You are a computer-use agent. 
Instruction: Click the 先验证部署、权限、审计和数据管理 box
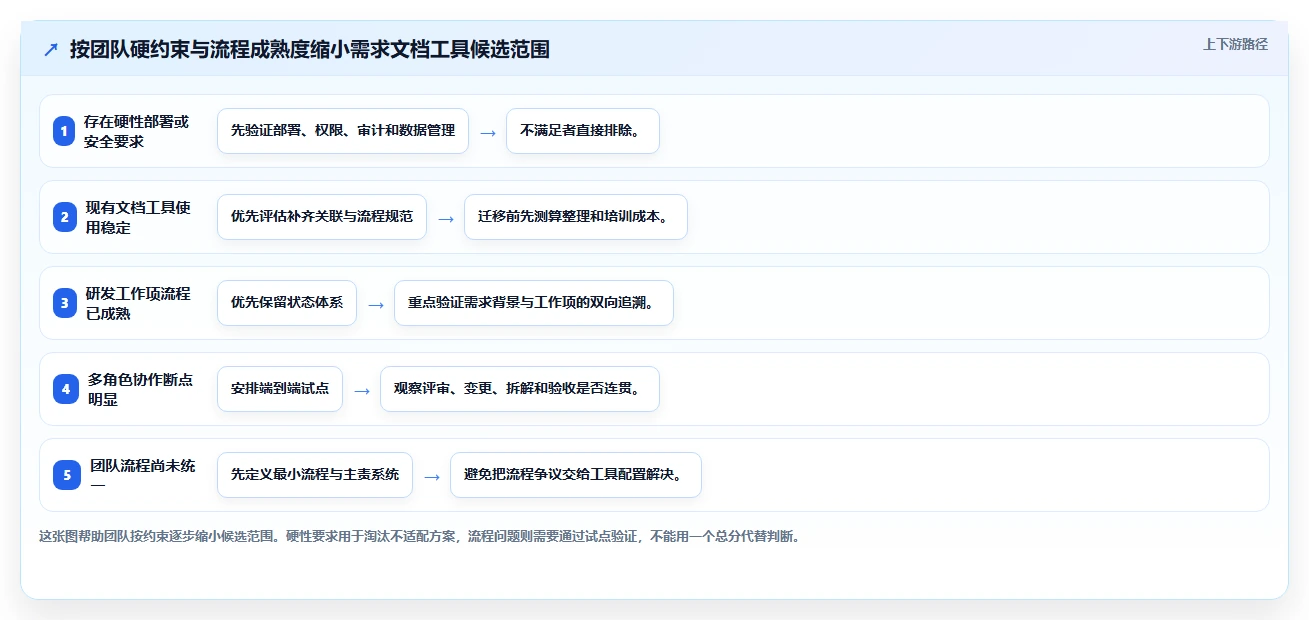tap(343, 131)
